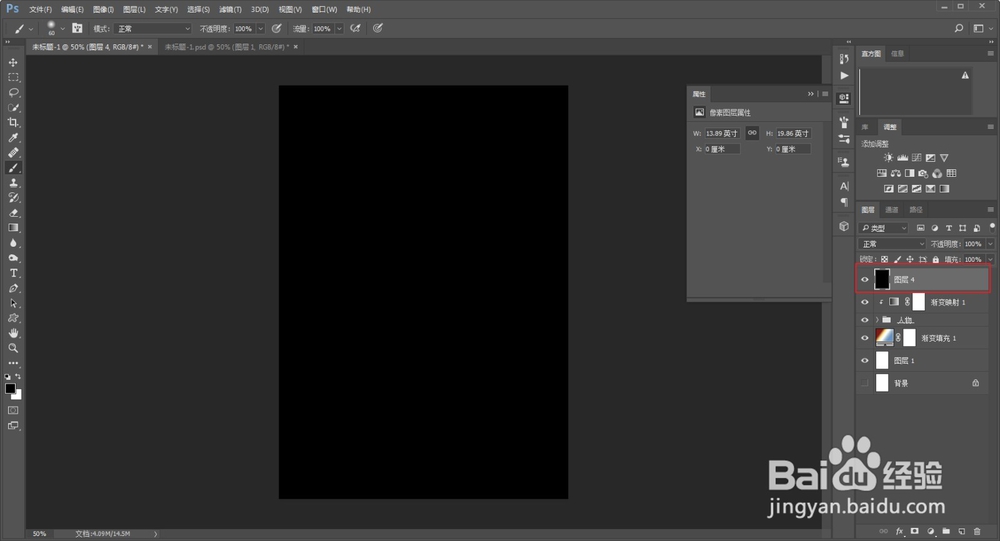Select the Healing Brush tool
The height and width of the screenshot is (541, 1000).
(x=13, y=152)
